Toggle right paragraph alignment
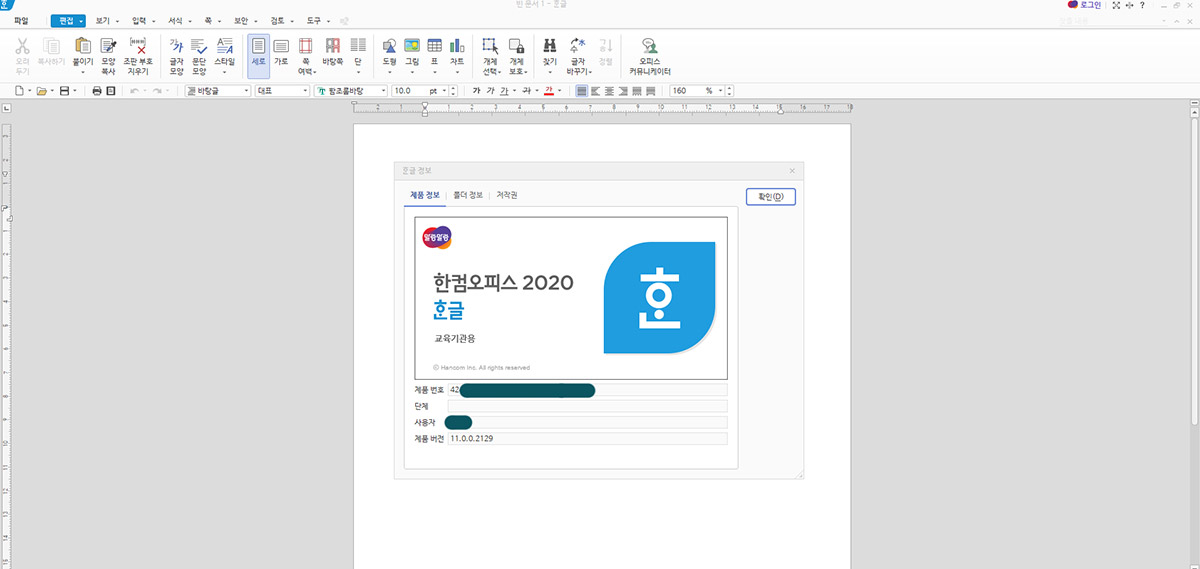Screen dimensions: 1200x569 tap(623, 90)
